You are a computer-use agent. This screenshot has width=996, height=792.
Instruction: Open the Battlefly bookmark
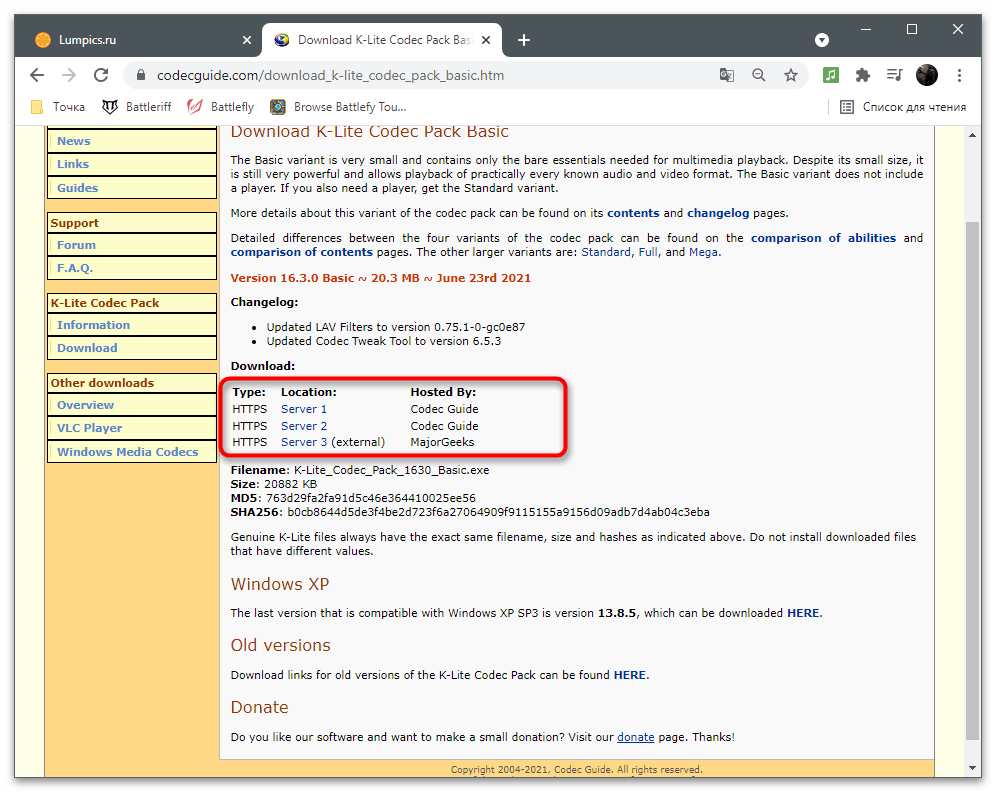[x=220, y=107]
